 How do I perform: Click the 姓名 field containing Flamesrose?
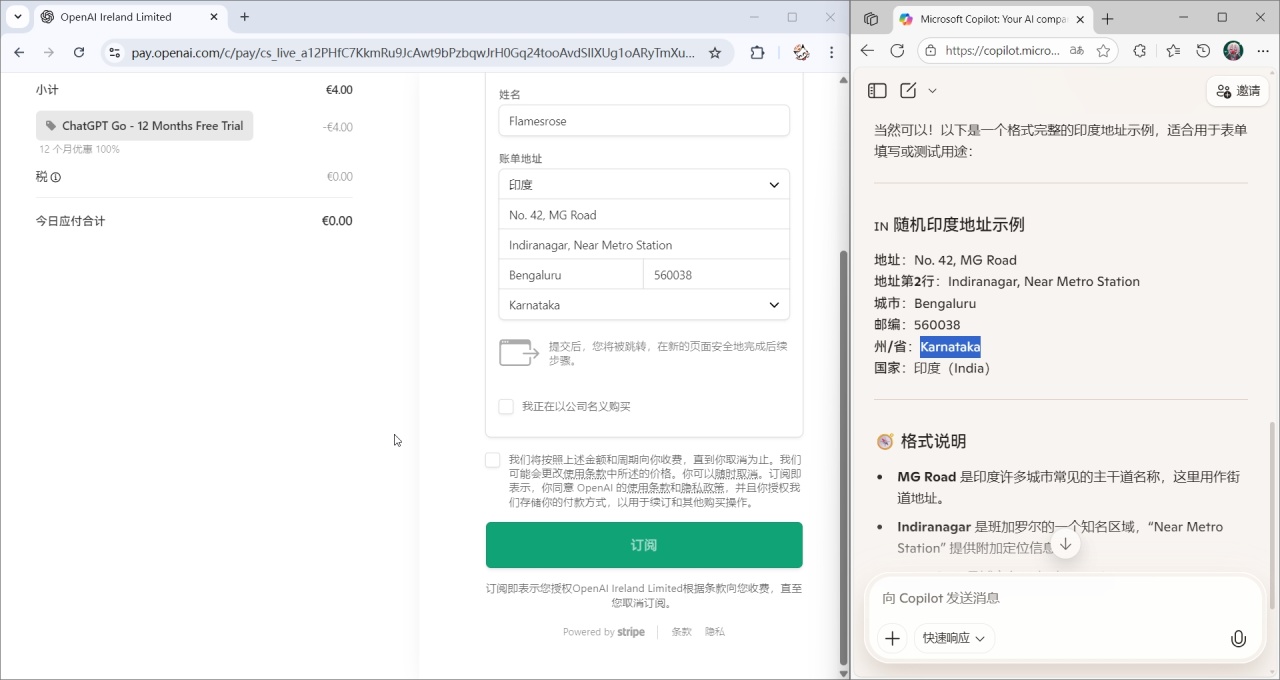[x=644, y=121]
